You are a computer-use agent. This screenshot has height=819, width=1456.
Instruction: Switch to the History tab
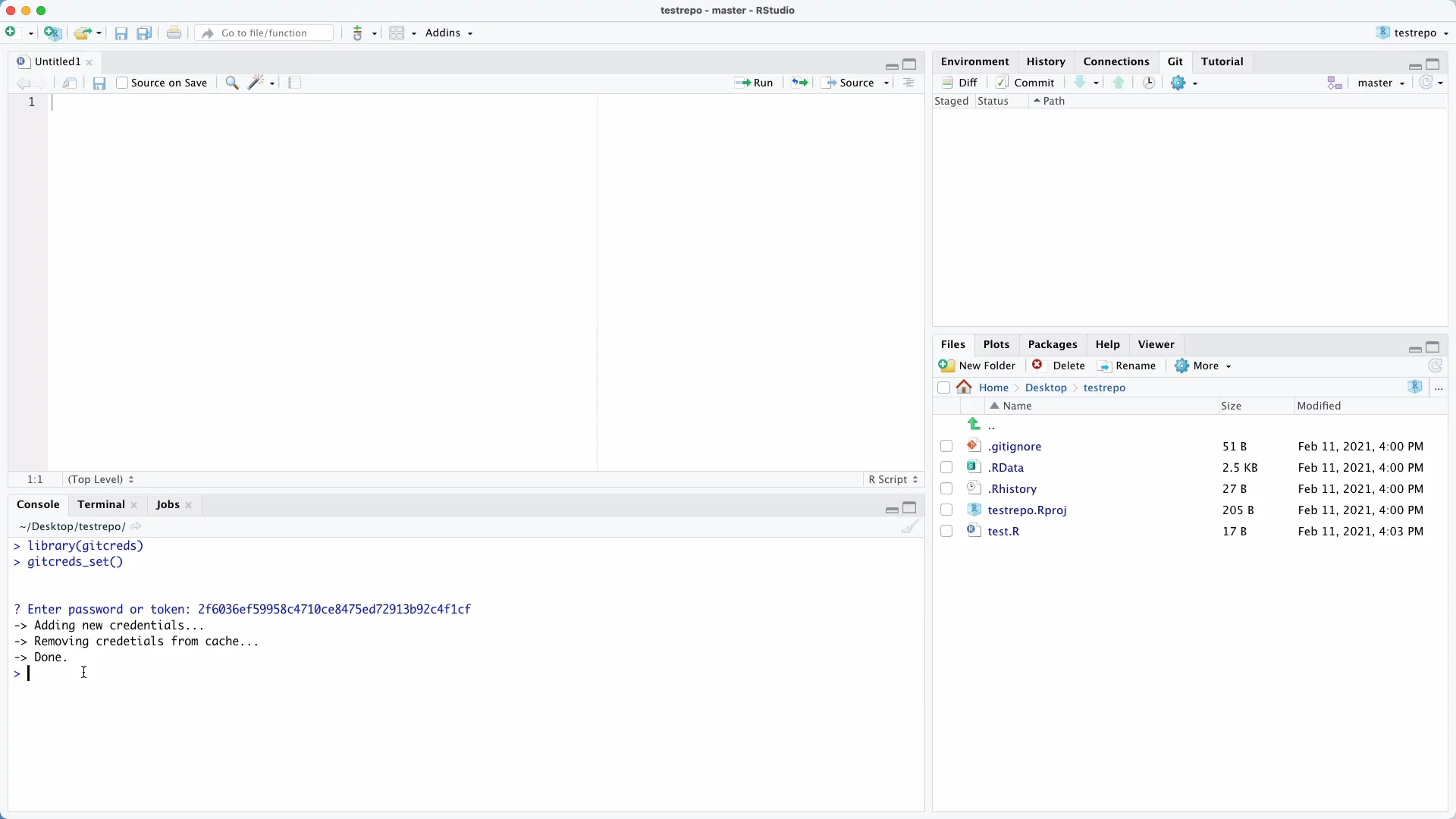1046,61
